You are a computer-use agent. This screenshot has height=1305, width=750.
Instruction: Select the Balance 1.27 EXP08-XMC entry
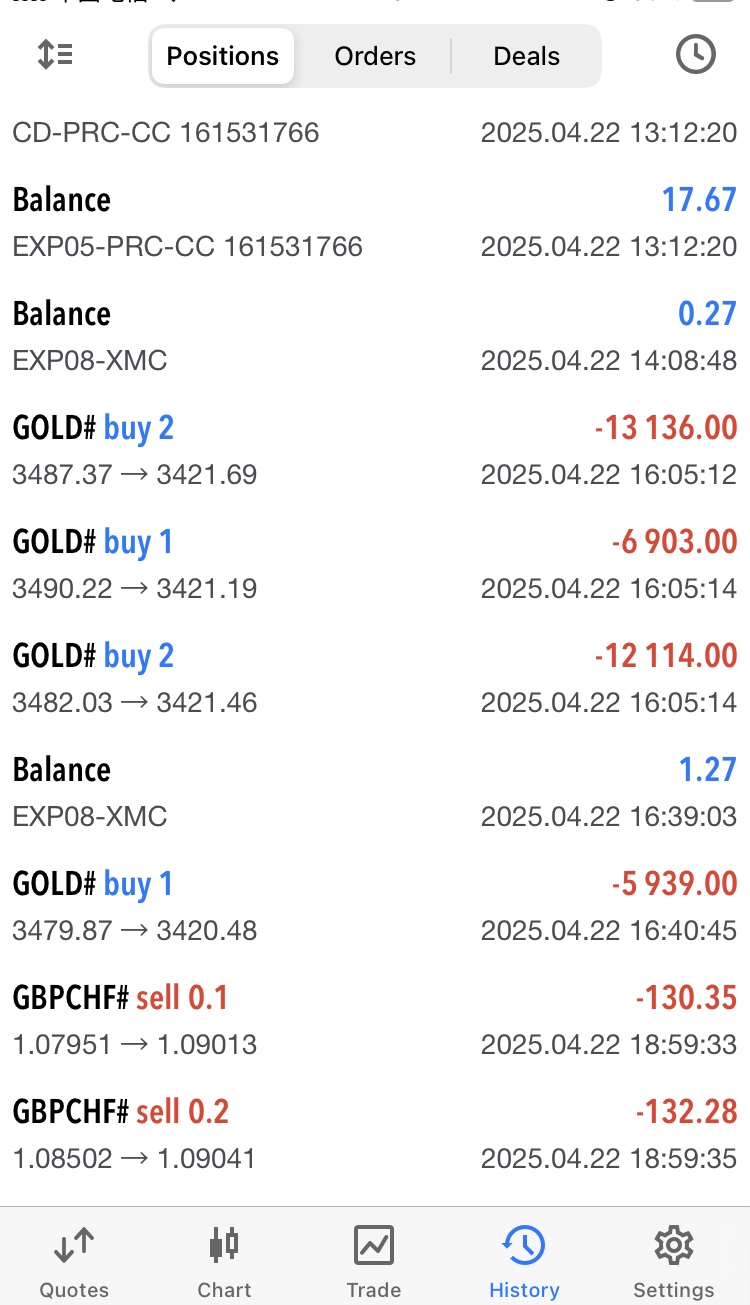[375, 792]
